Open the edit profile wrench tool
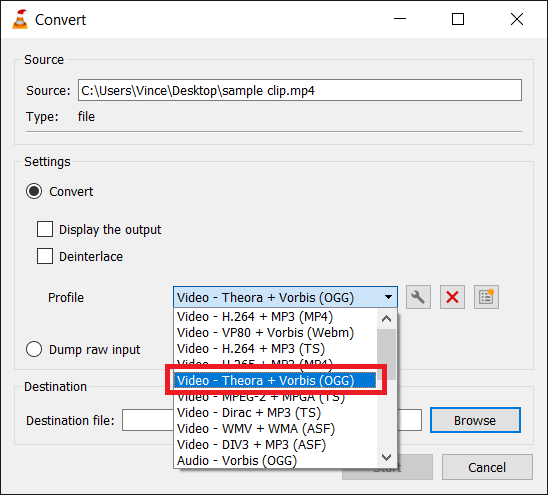548x495 pixels. tap(418, 297)
